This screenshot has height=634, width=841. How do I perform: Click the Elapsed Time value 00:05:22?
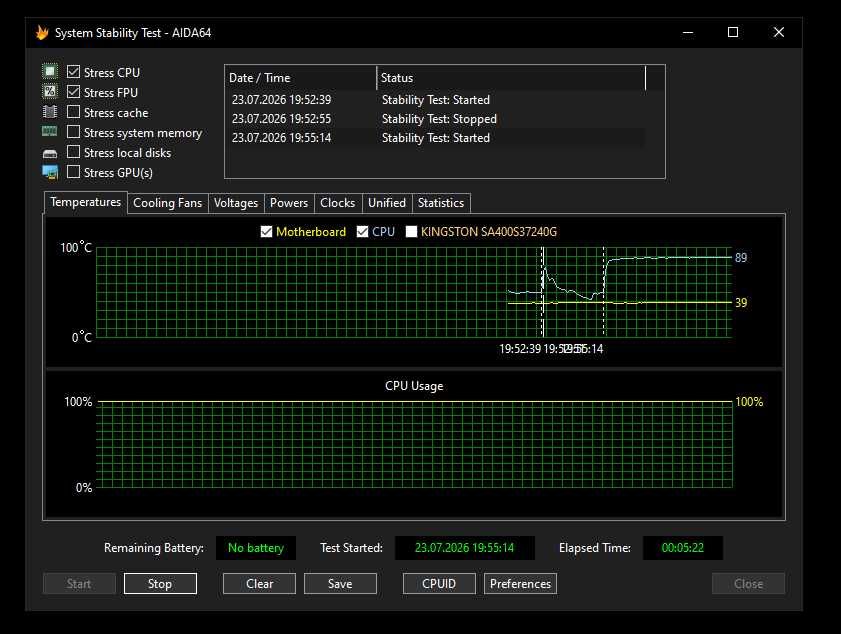coord(683,548)
